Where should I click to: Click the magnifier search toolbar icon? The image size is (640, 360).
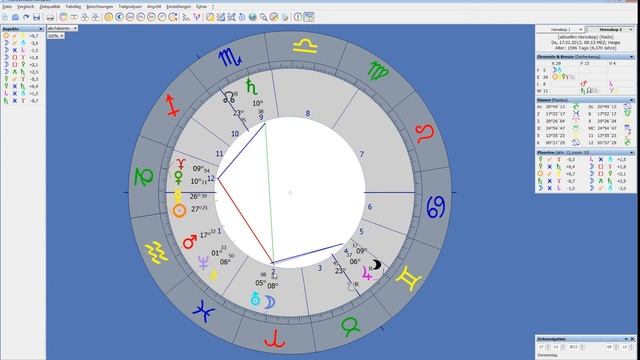(263, 17)
